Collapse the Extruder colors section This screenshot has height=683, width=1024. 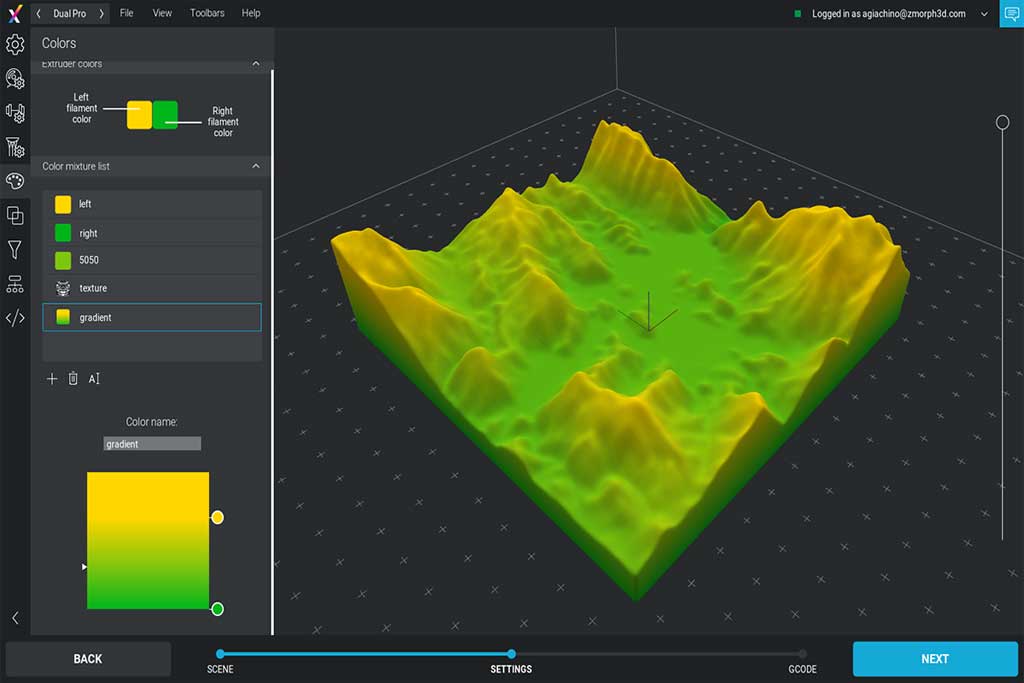pos(255,64)
